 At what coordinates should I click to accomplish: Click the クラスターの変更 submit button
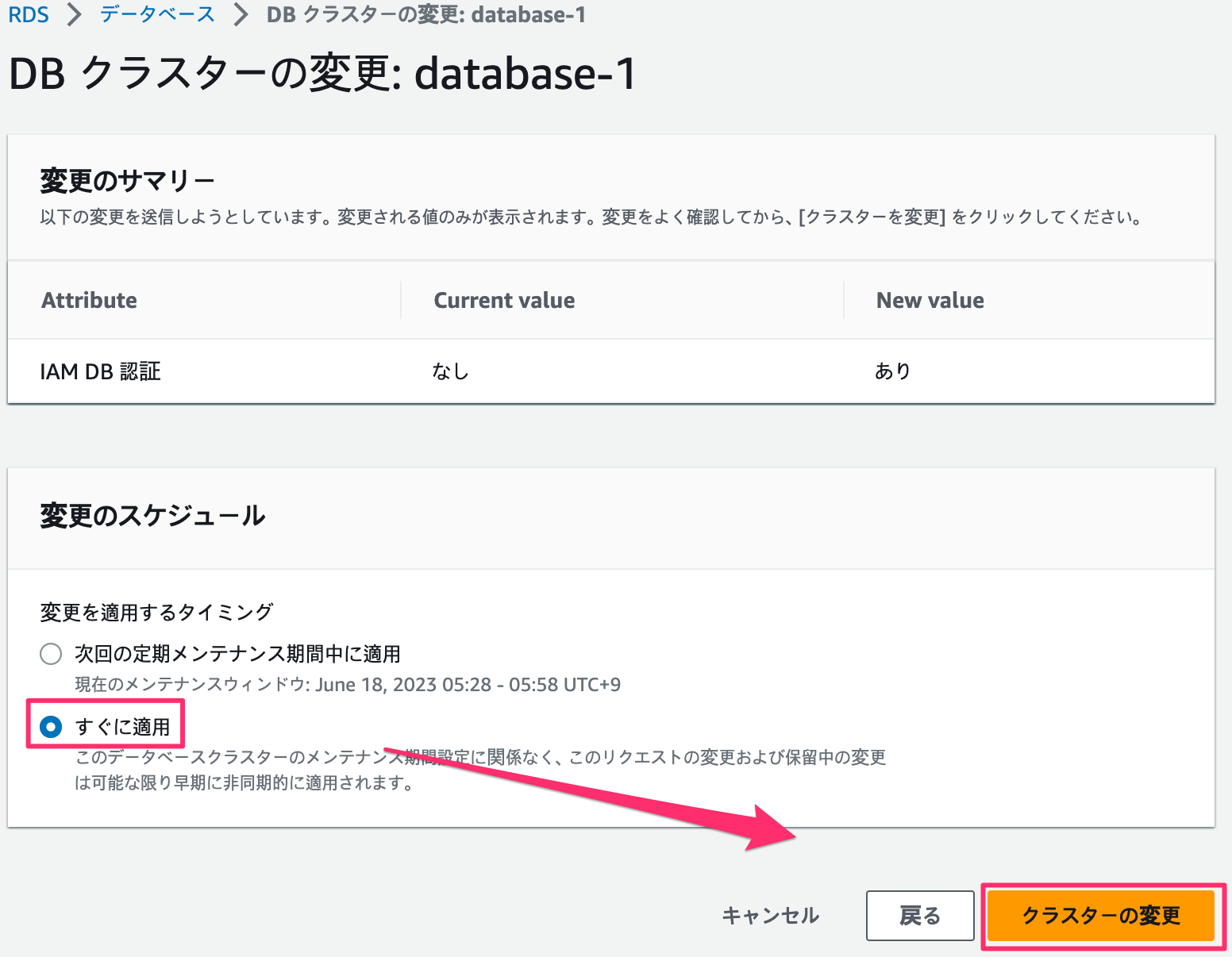tap(1102, 915)
